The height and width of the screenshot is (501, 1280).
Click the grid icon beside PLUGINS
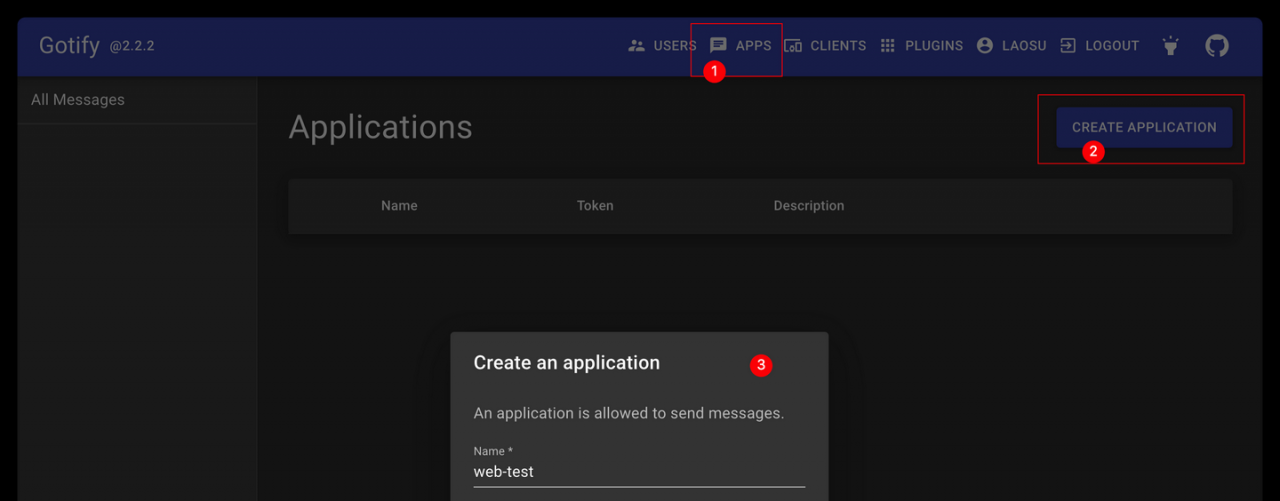coord(887,46)
